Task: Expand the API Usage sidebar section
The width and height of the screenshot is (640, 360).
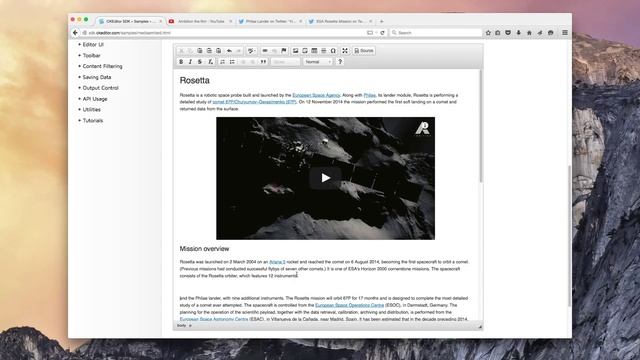Action: click(95, 99)
